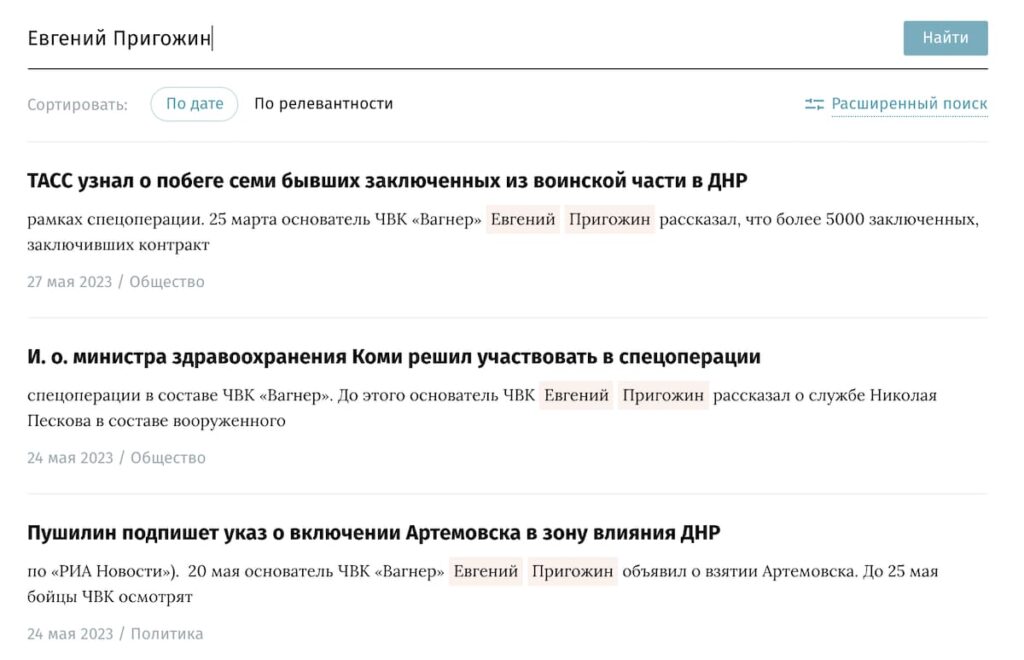This screenshot has height=660, width=1024.
Task: Select the Политика category under the Пушилин article
Action: 167,634
